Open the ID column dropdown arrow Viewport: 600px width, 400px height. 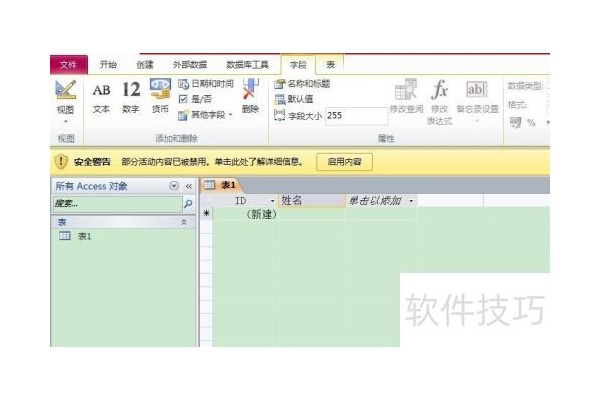272,201
